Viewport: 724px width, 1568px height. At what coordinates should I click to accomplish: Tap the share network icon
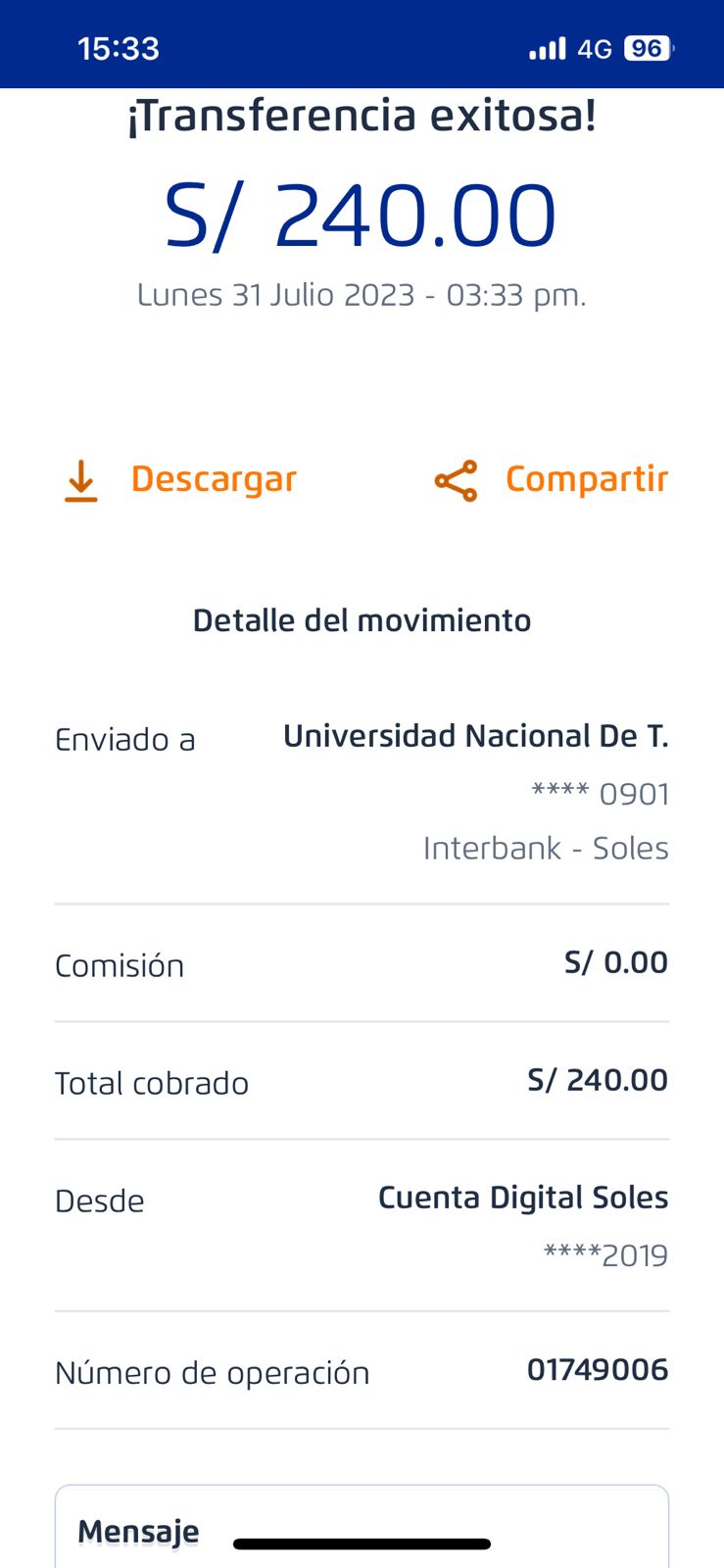[456, 480]
